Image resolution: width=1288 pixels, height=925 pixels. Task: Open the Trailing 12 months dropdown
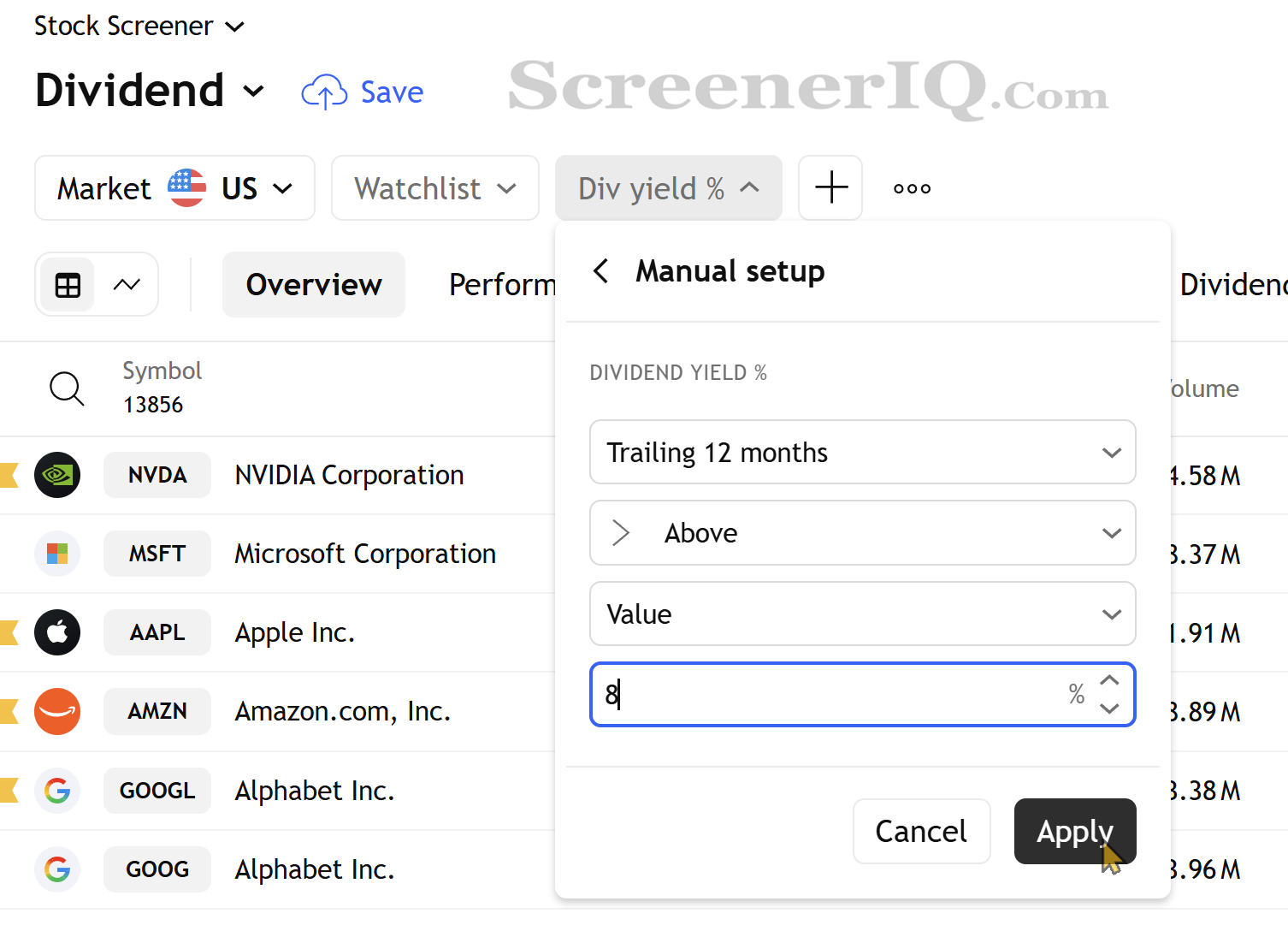862,452
